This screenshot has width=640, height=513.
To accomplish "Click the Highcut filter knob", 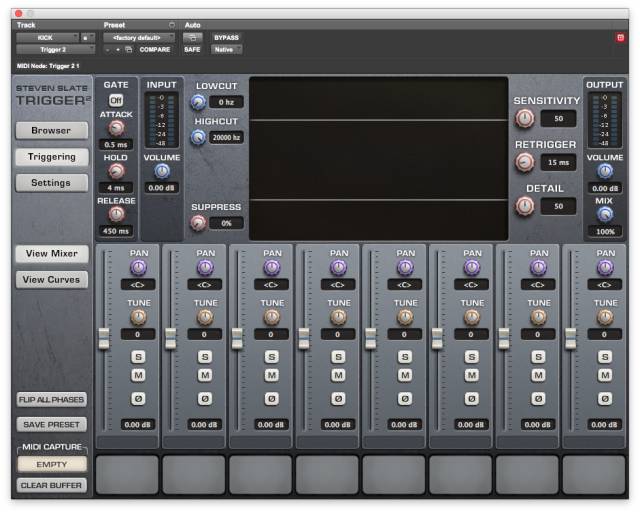I will 198,138.
